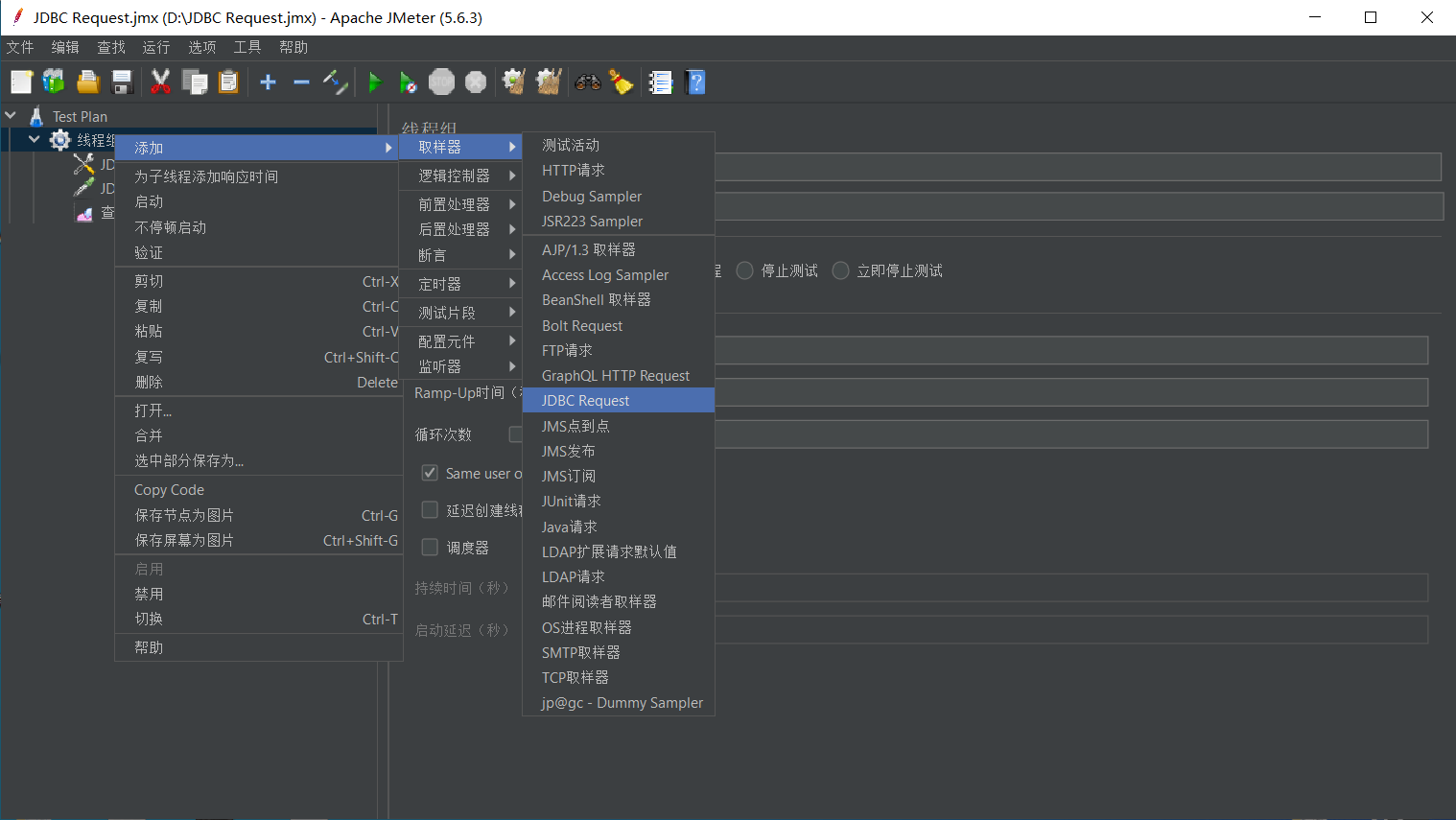Viewport: 1456px width, 820px height.
Task: Expand all nodes with the plus icon
Action: [x=269, y=82]
